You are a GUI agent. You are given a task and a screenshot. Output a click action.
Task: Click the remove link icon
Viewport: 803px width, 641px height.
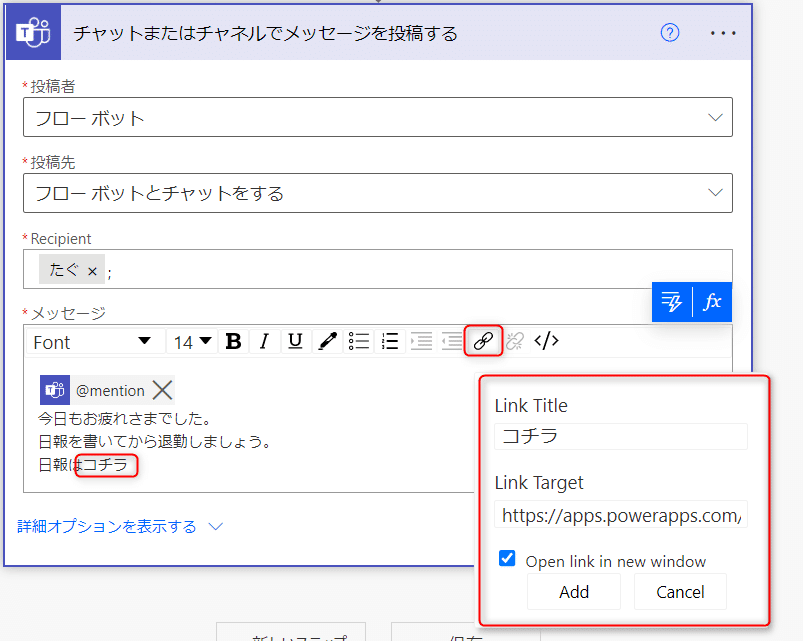[515, 341]
